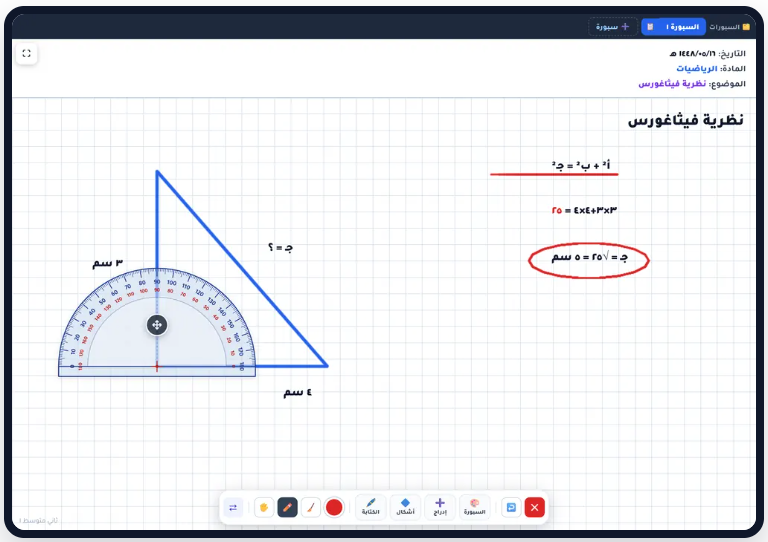Choose the brush tool in the toolbar
Viewport: 768px width, 542px height.
coord(311,508)
